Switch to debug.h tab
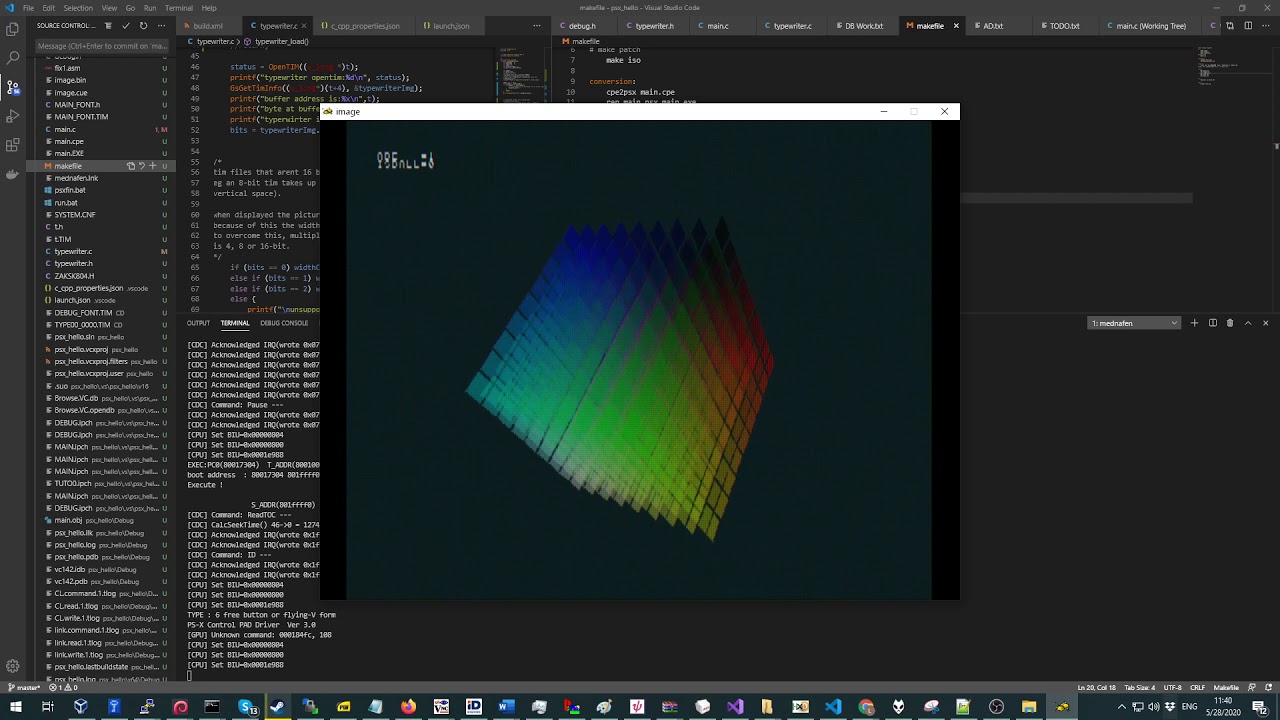This screenshot has width=1280, height=720. click(582, 26)
